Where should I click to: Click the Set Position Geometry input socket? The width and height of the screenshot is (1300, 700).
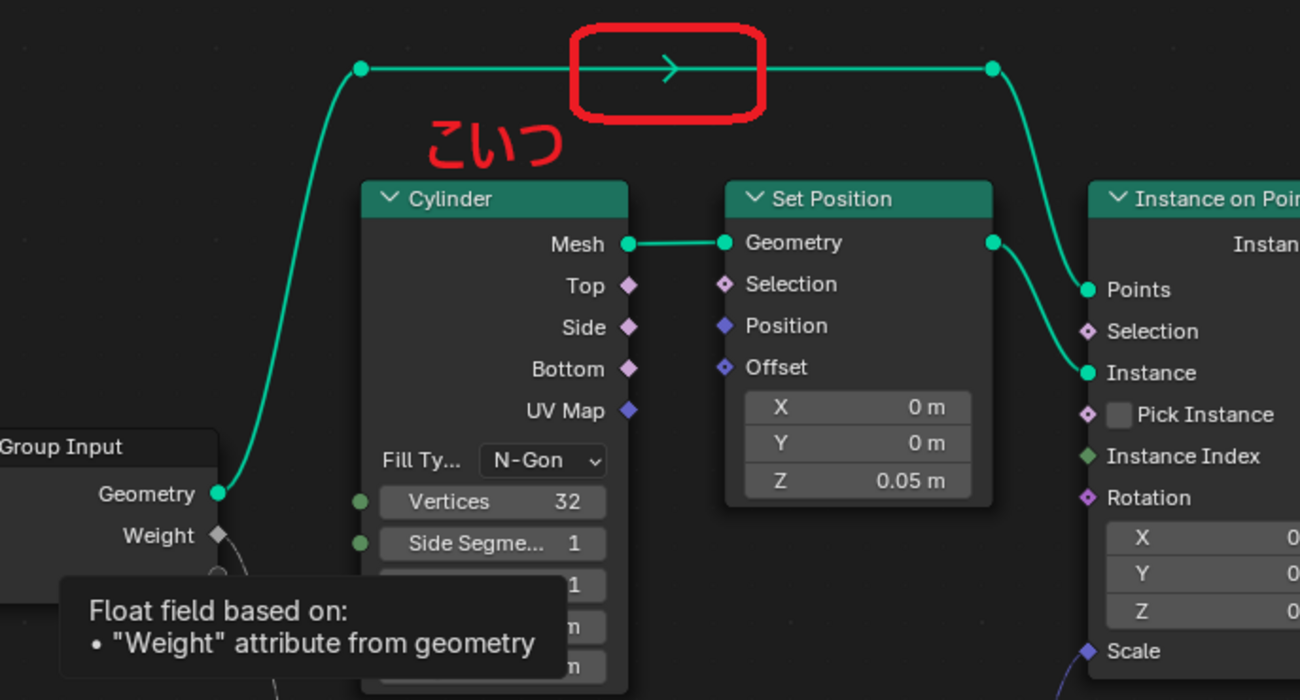click(x=725, y=242)
